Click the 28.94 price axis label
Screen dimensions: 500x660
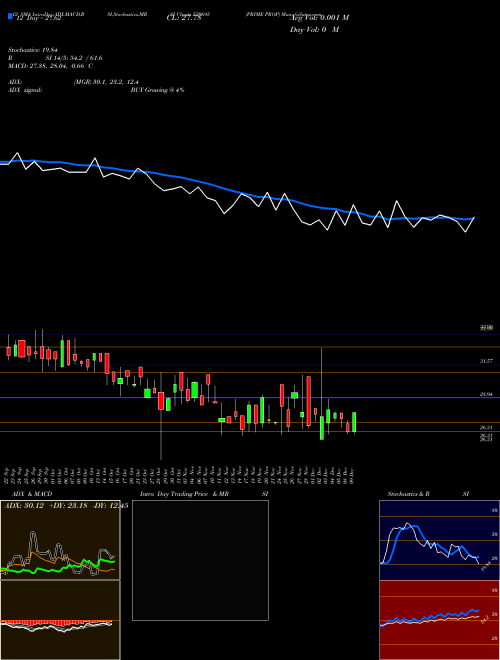[x=486, y=394]
